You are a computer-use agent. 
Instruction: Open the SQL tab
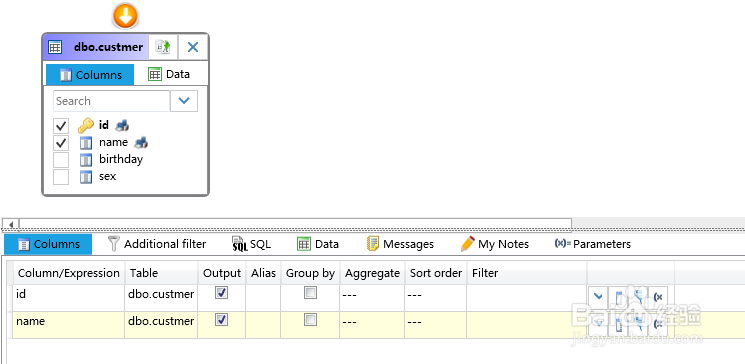pyautogui.click(x=251, y=244)
